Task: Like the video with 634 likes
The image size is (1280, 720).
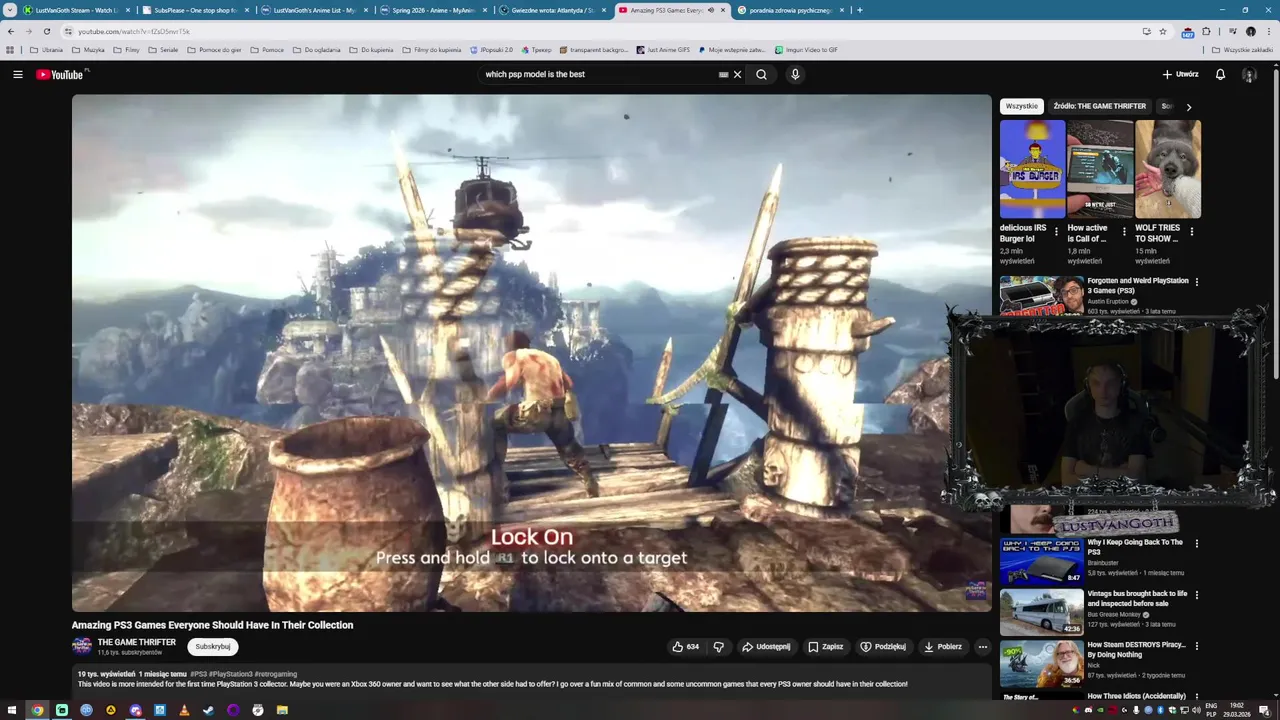Action: coord(686,647)
